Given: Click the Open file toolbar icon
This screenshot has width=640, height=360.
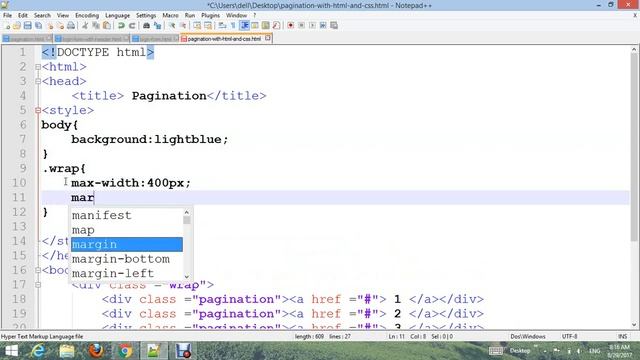Looking at the screenshot, I should point(17,25).
